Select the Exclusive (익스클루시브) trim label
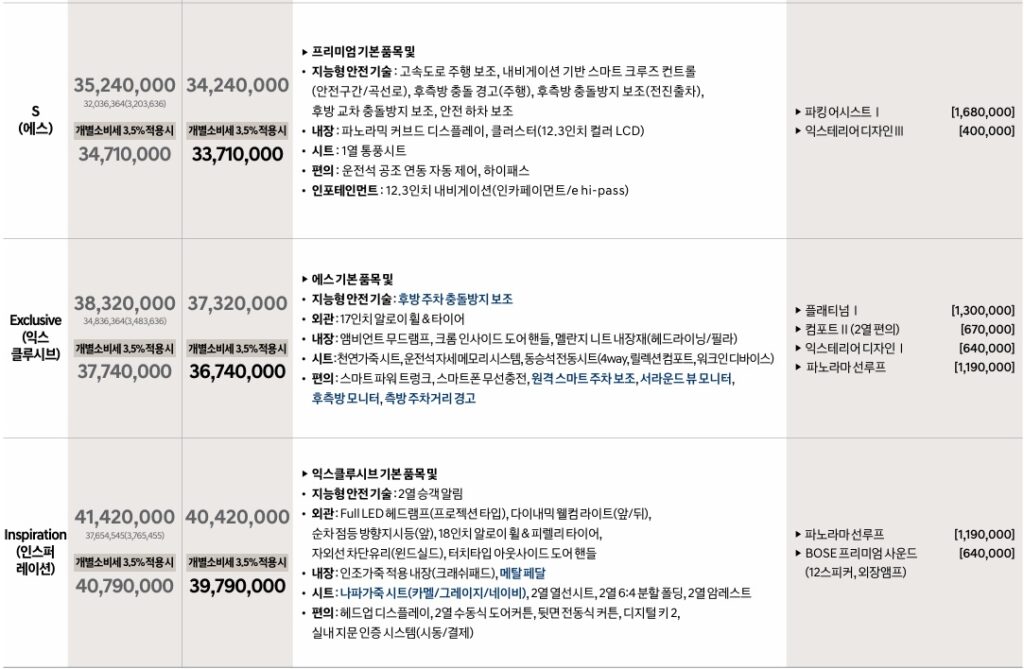This screenshot has width=1024, height=669. (35, 337)
